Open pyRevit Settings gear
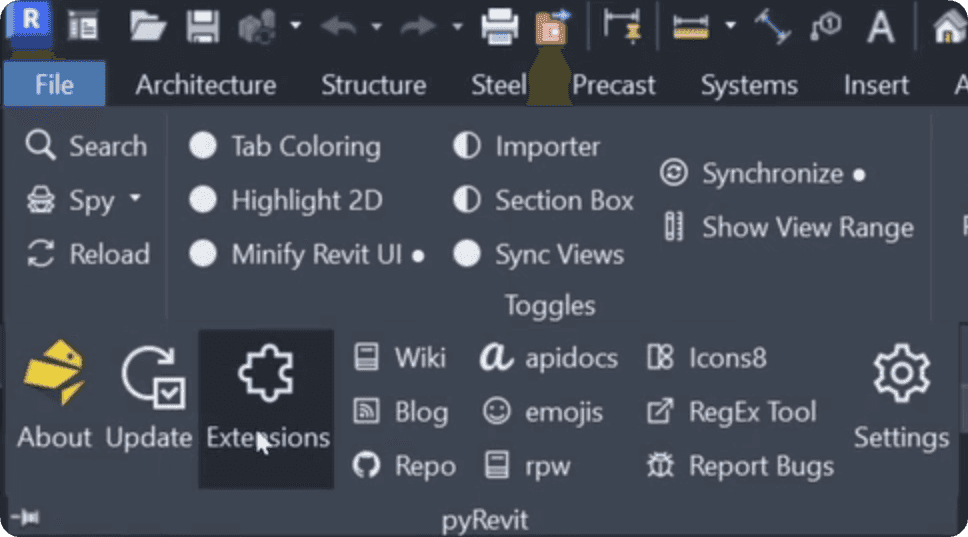 (x=901, y=398)
